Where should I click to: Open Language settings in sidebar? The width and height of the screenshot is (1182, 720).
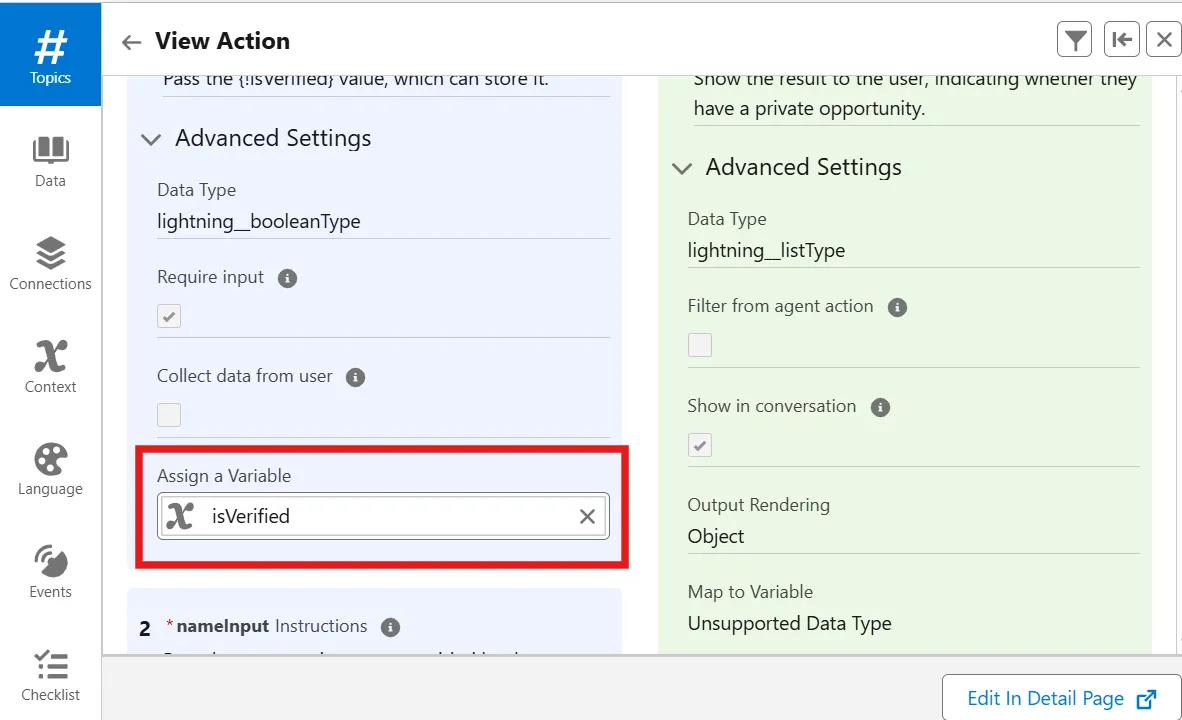coord(50,470)
